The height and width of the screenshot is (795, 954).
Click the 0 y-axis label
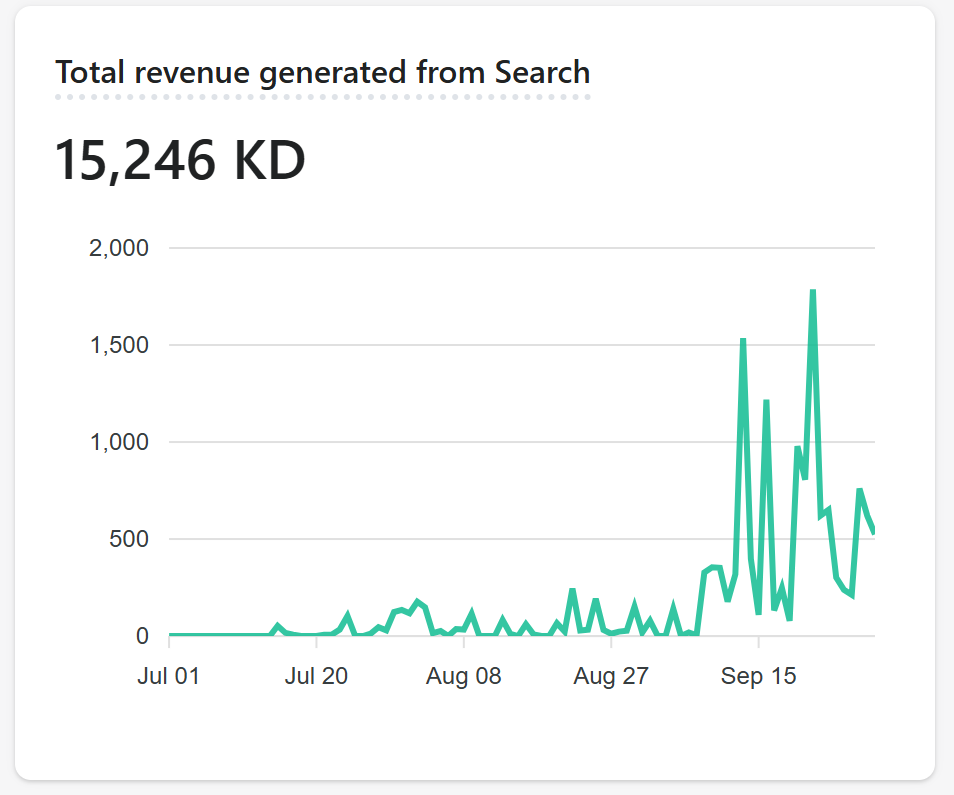coord(143,636)
